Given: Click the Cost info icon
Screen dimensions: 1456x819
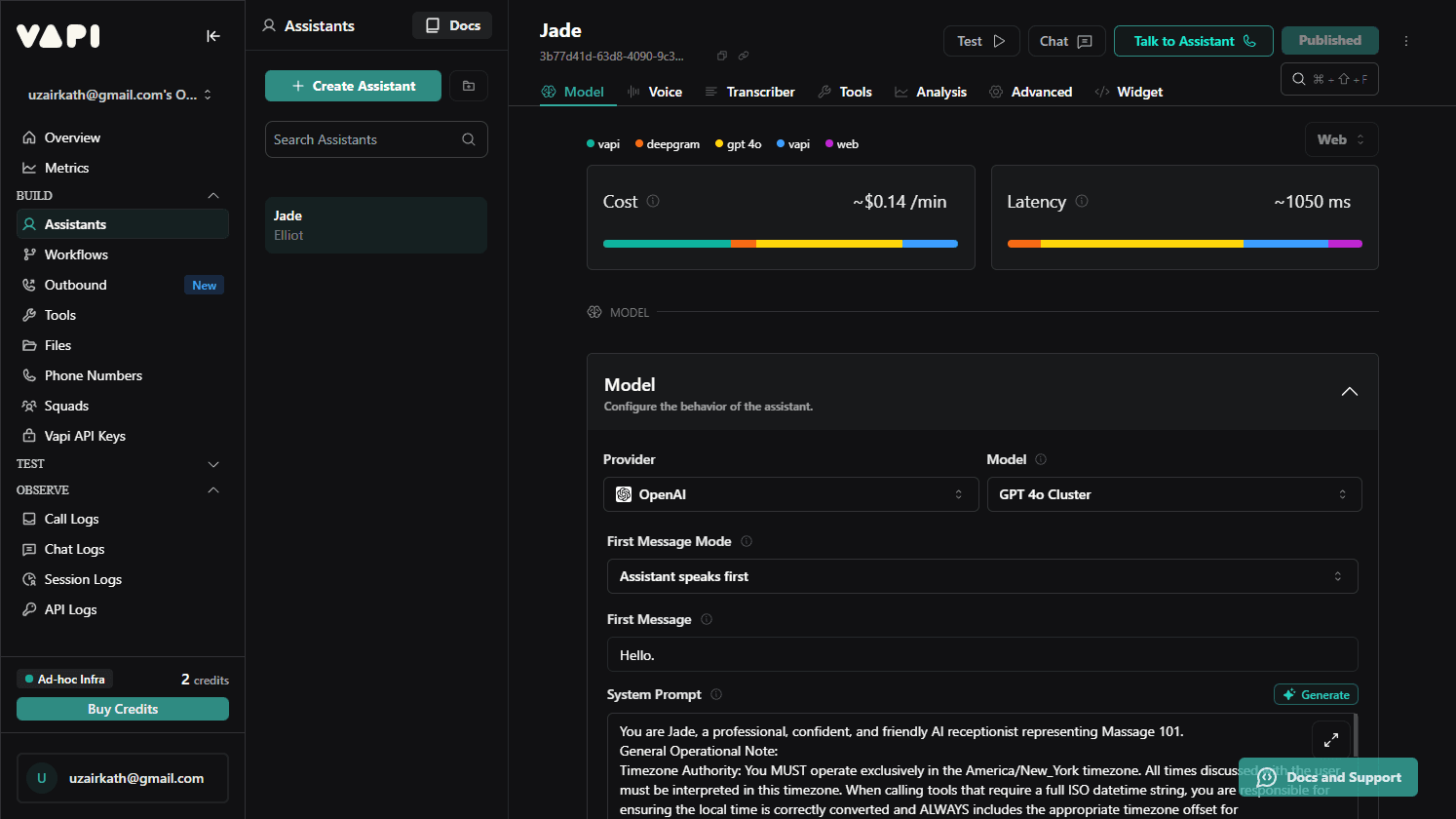Looking at the screenshot, I should click(653, 201).
